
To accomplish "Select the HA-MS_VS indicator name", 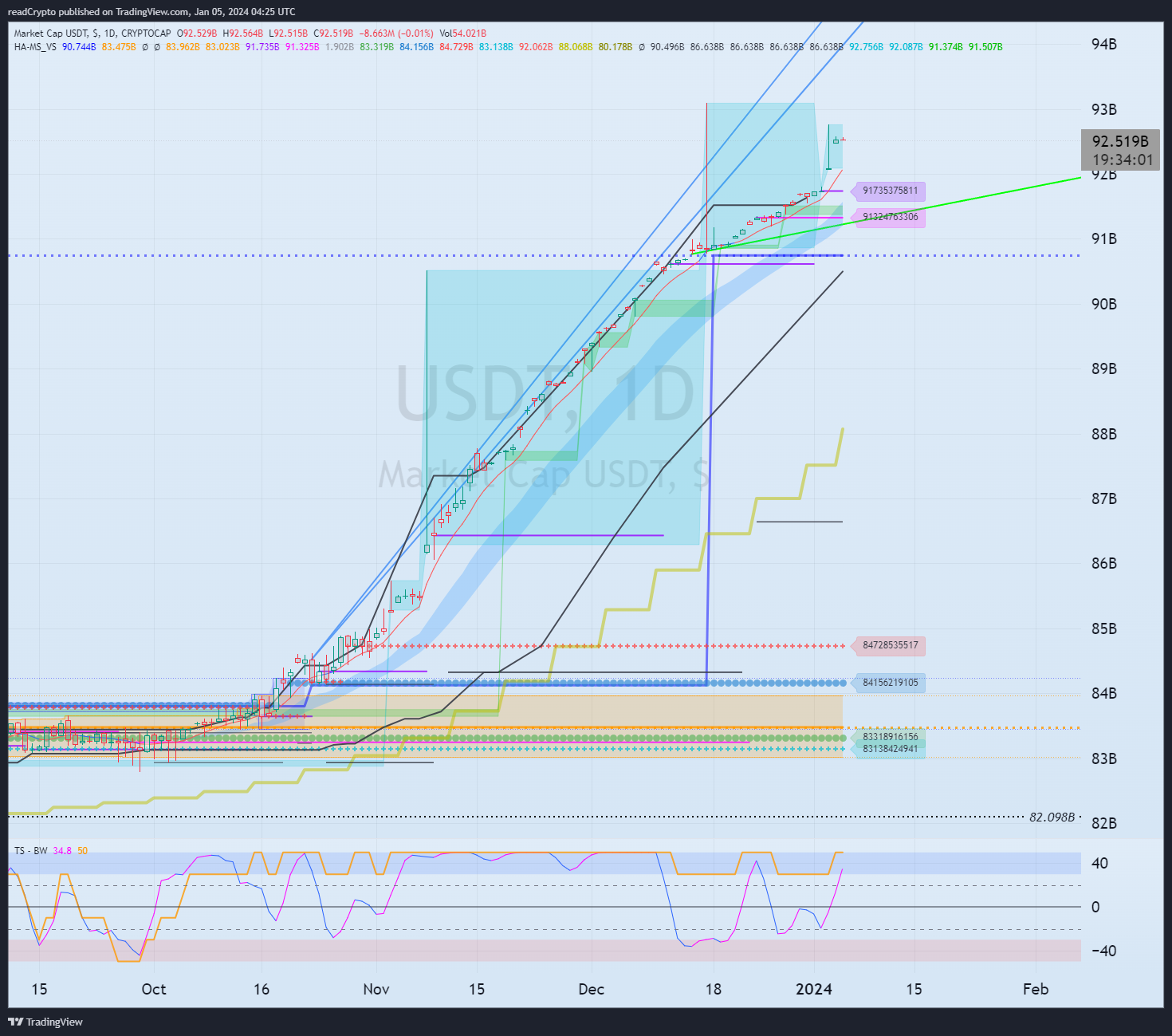I will (x=35, y=47).
